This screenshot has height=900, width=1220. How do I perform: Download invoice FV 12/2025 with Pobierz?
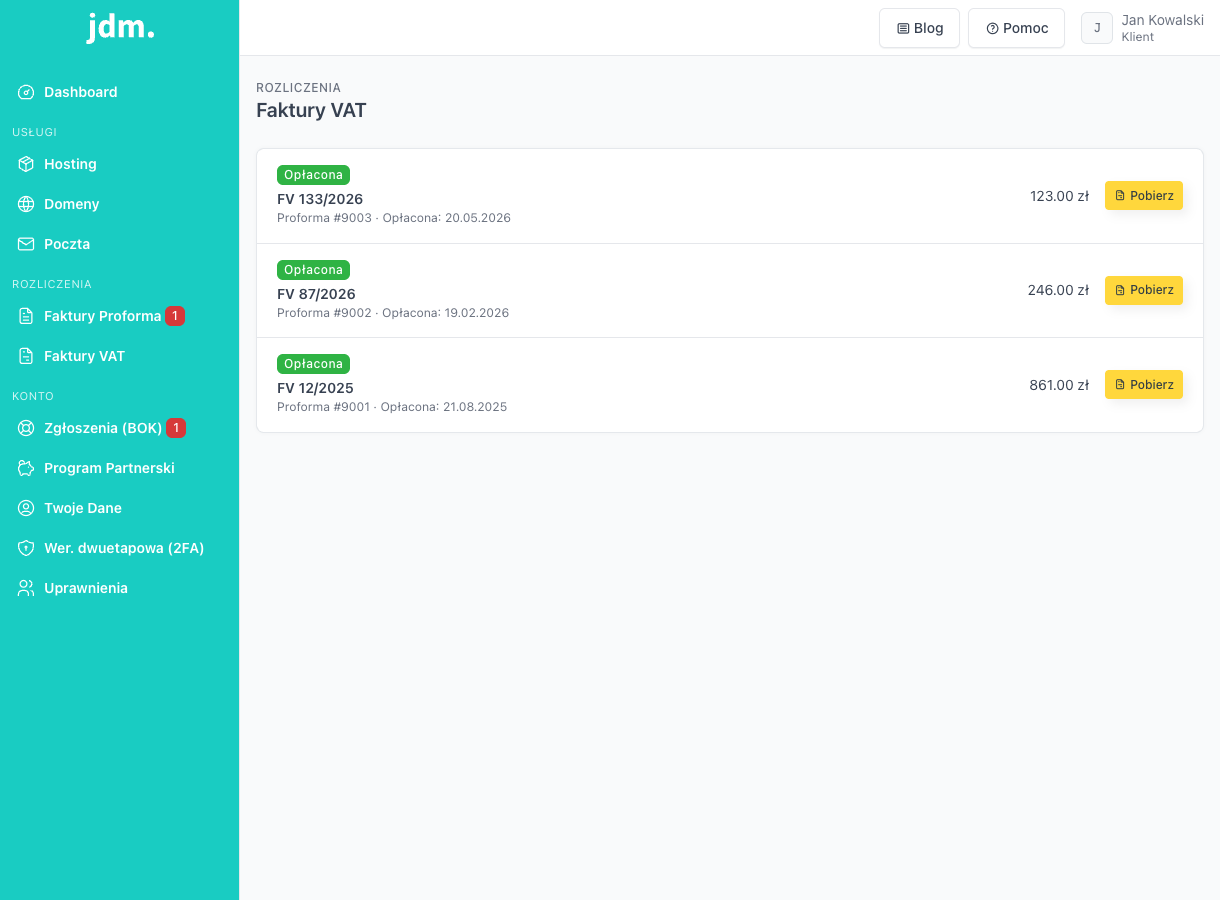1144,385
